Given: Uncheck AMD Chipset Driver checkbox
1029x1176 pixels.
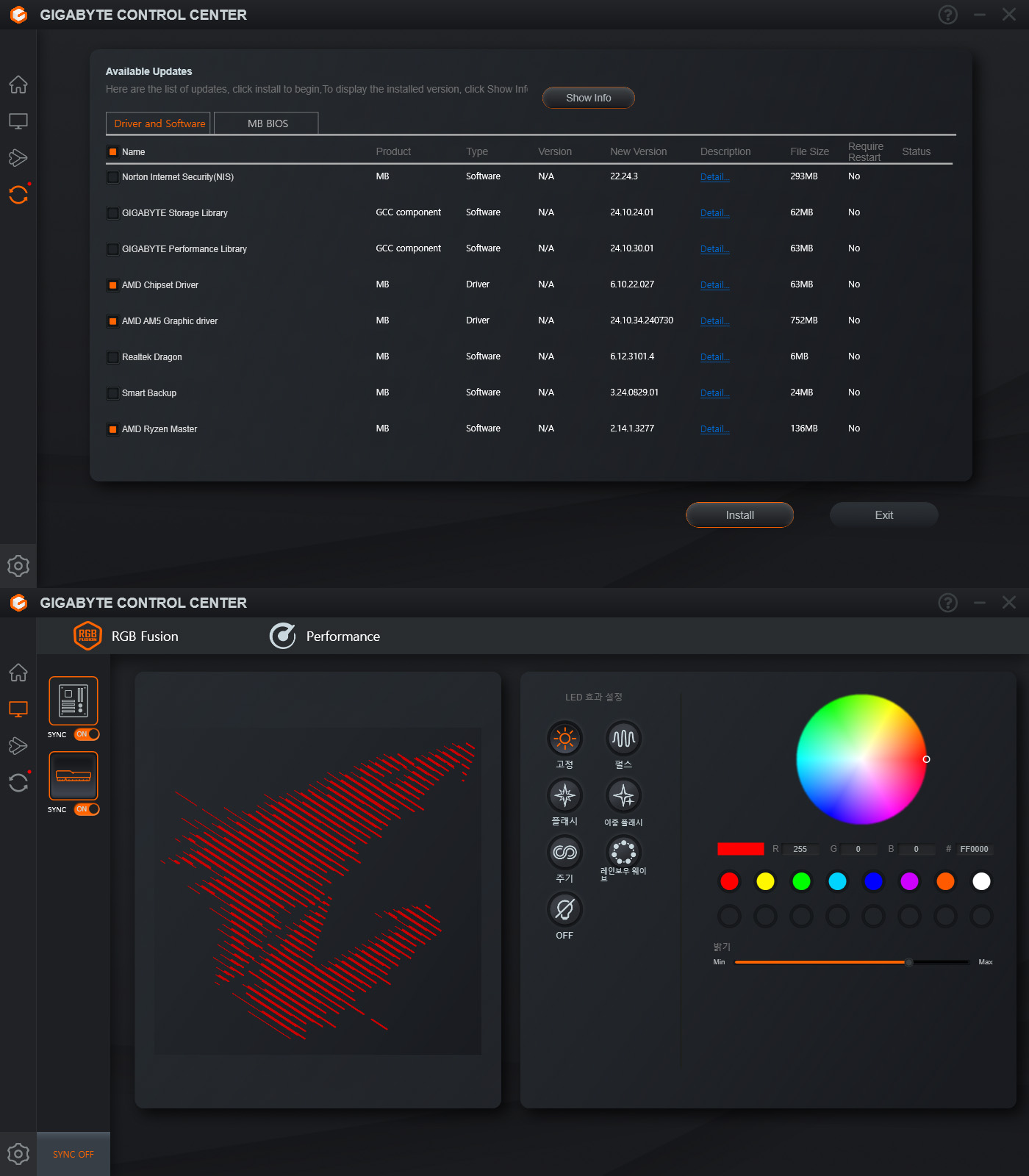Looking at the screenshot, I should click(x=113, y=285).
